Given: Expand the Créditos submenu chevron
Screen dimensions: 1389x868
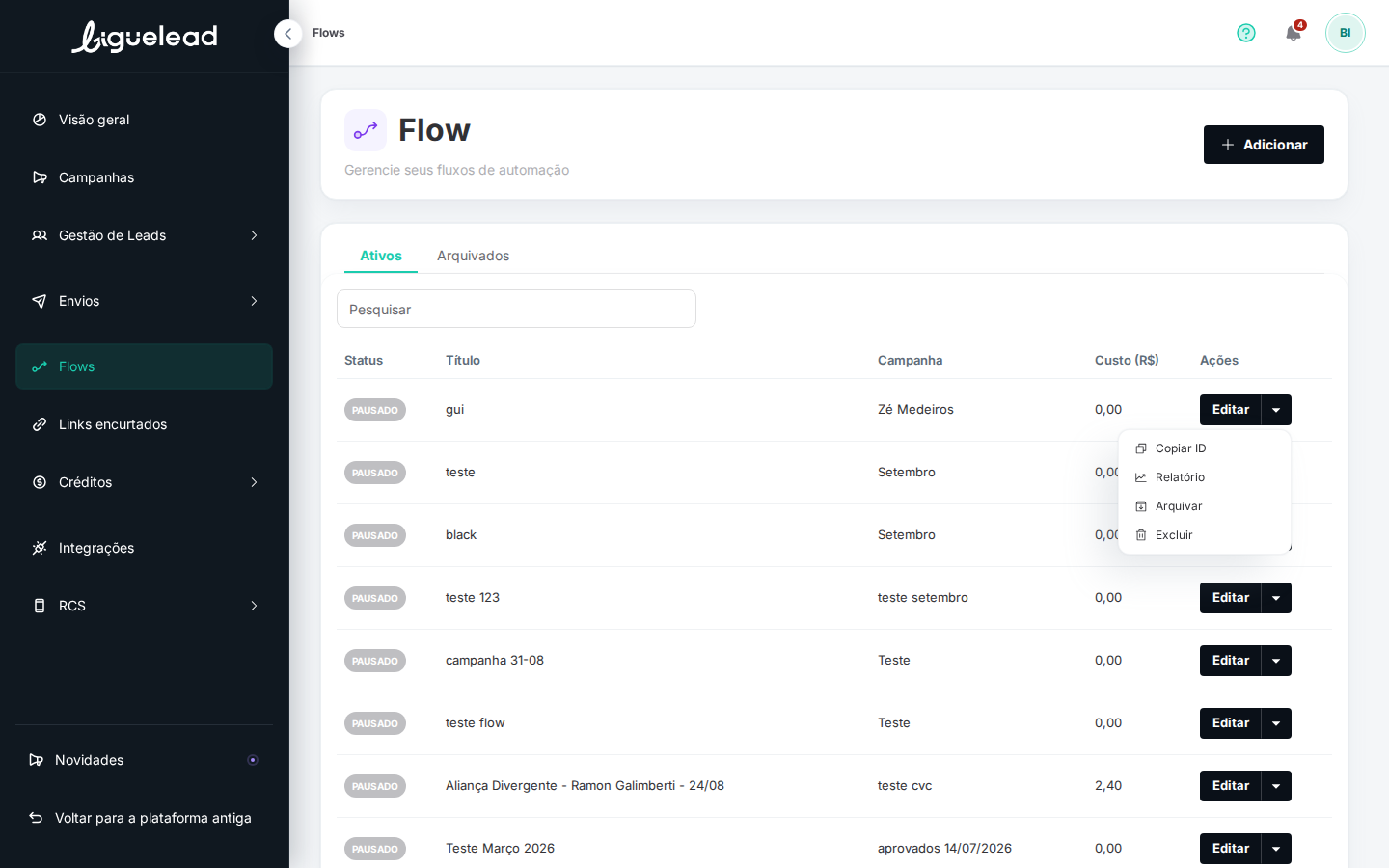Looking at the screenshot, I should coord(254,482).
